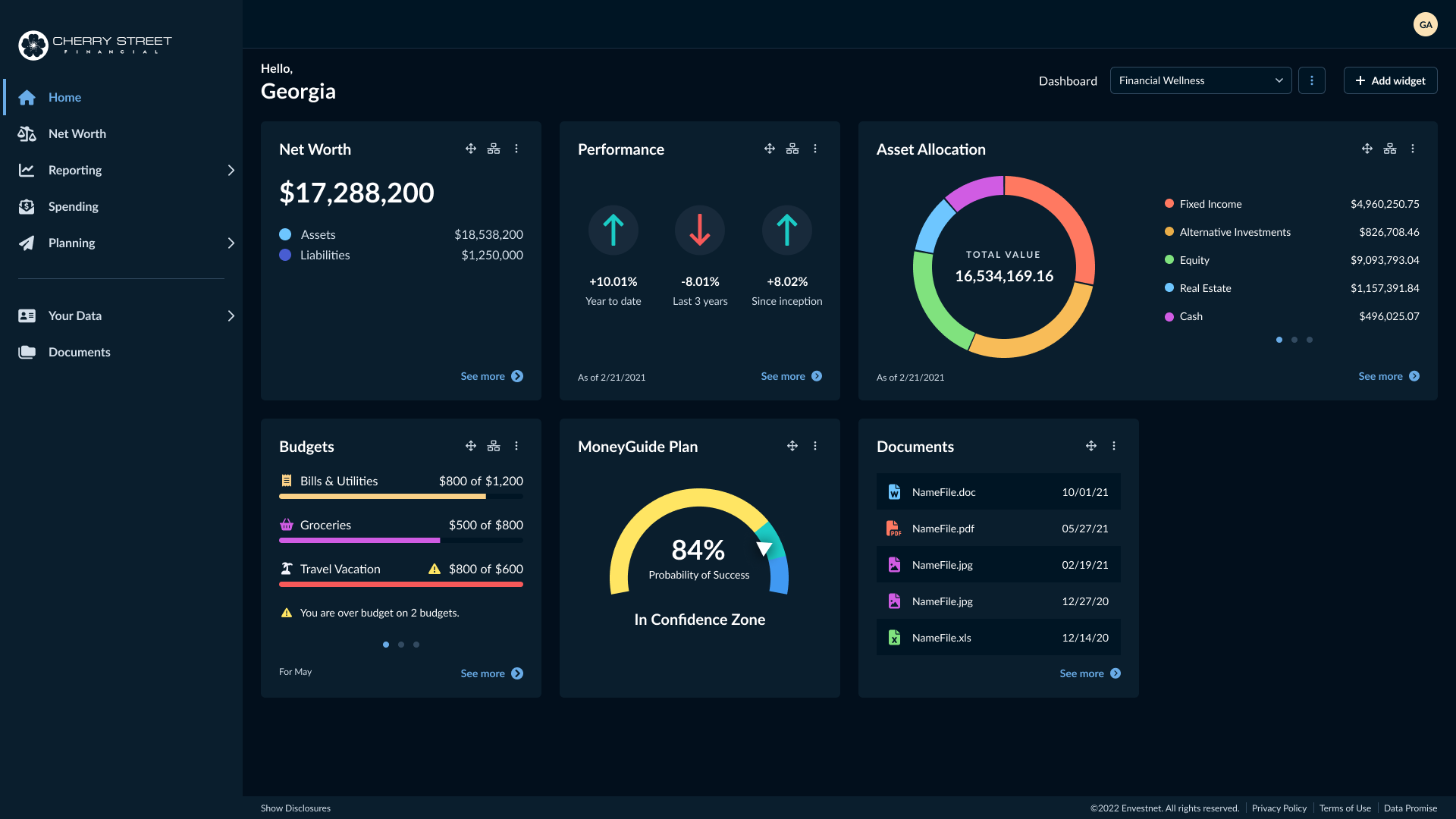Open the Terms of Use footer link
Screen dimensions: 1456x819
coord(1345,808)
